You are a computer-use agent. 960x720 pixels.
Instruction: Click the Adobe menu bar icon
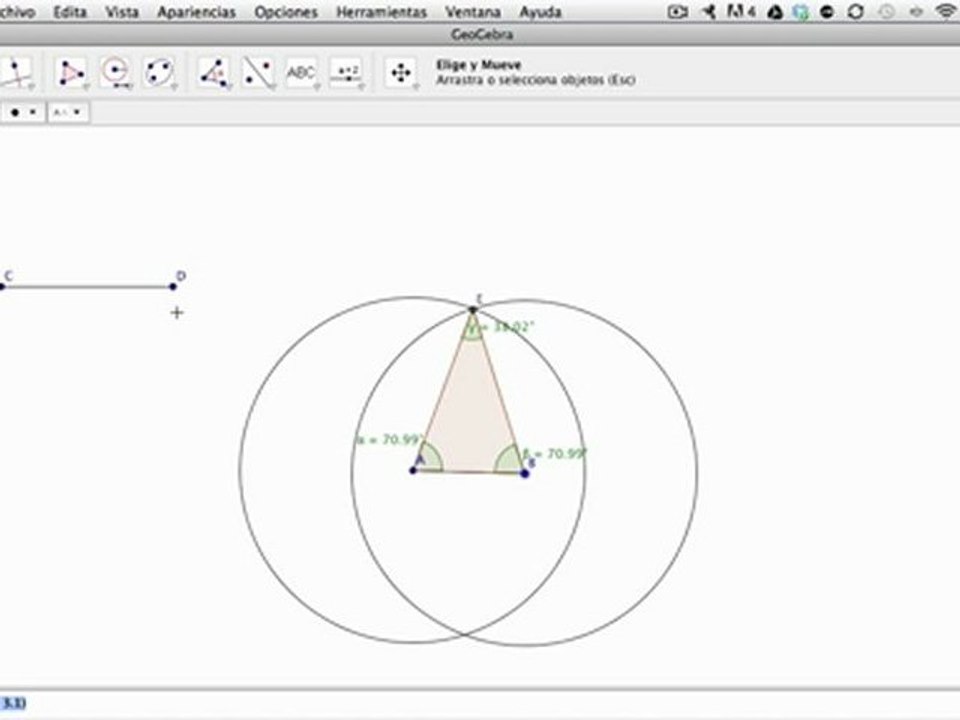click(x=740, y=12)
